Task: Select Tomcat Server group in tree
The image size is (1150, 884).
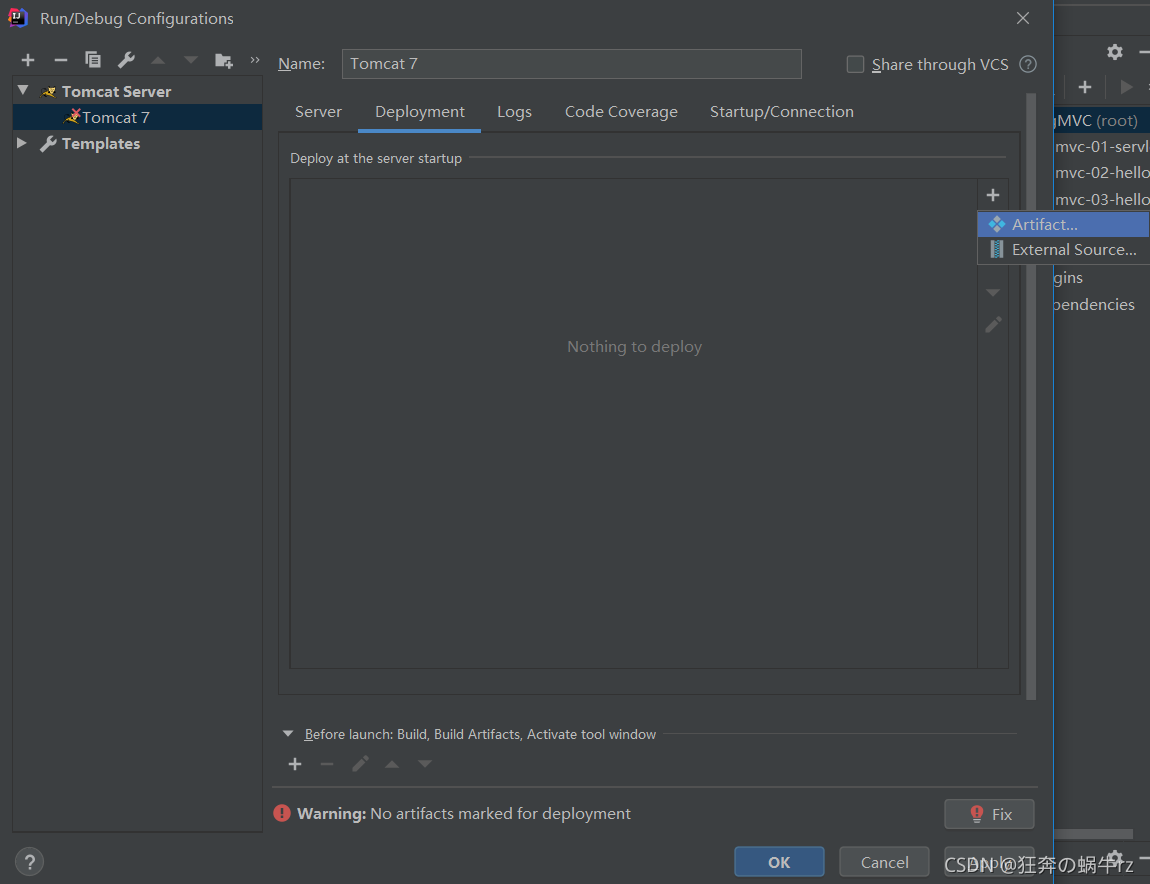Action: [138, 91]
